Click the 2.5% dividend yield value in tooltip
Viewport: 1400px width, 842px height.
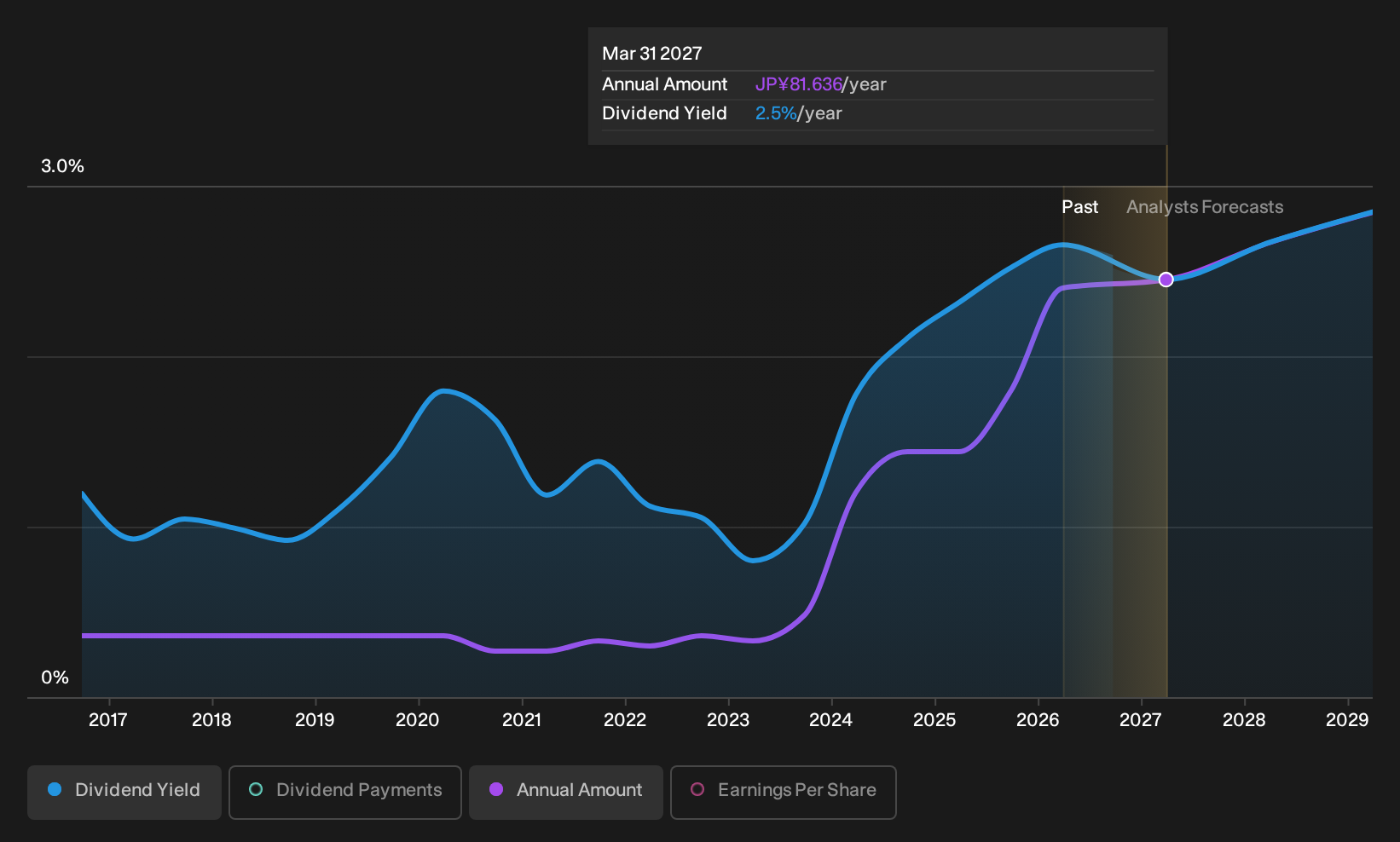(776, 113)
